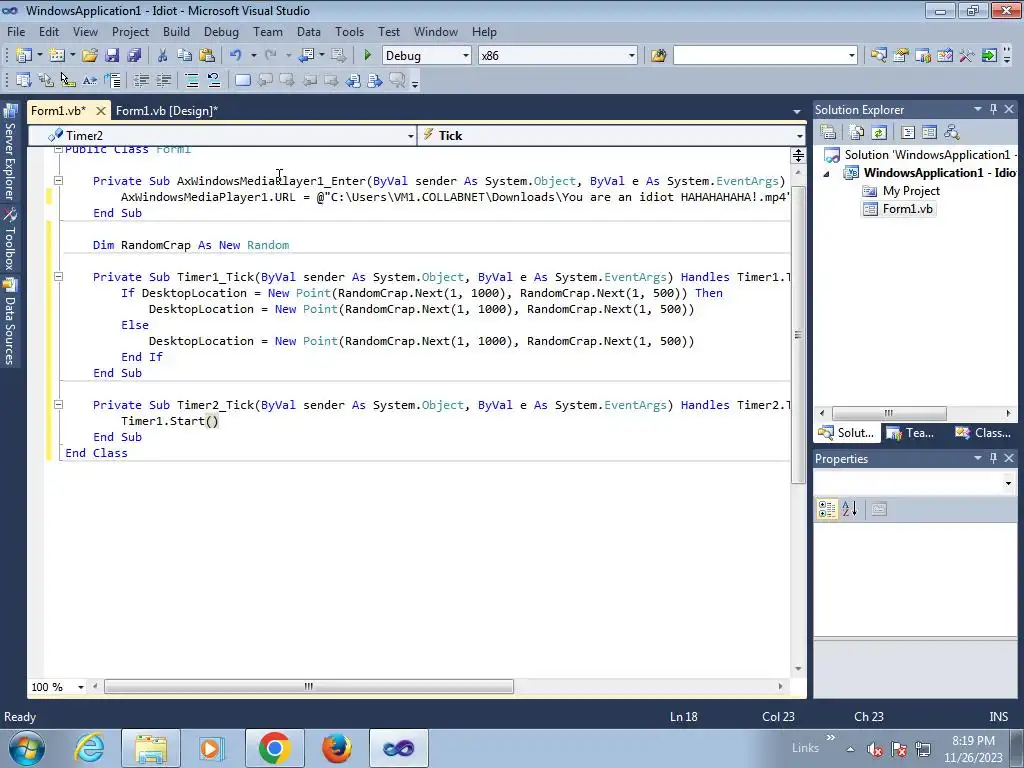Collapse WindowsApplication1 project tree node
Image resolution: width=1024 pixels, height=768 pixels.
[826, 174]
